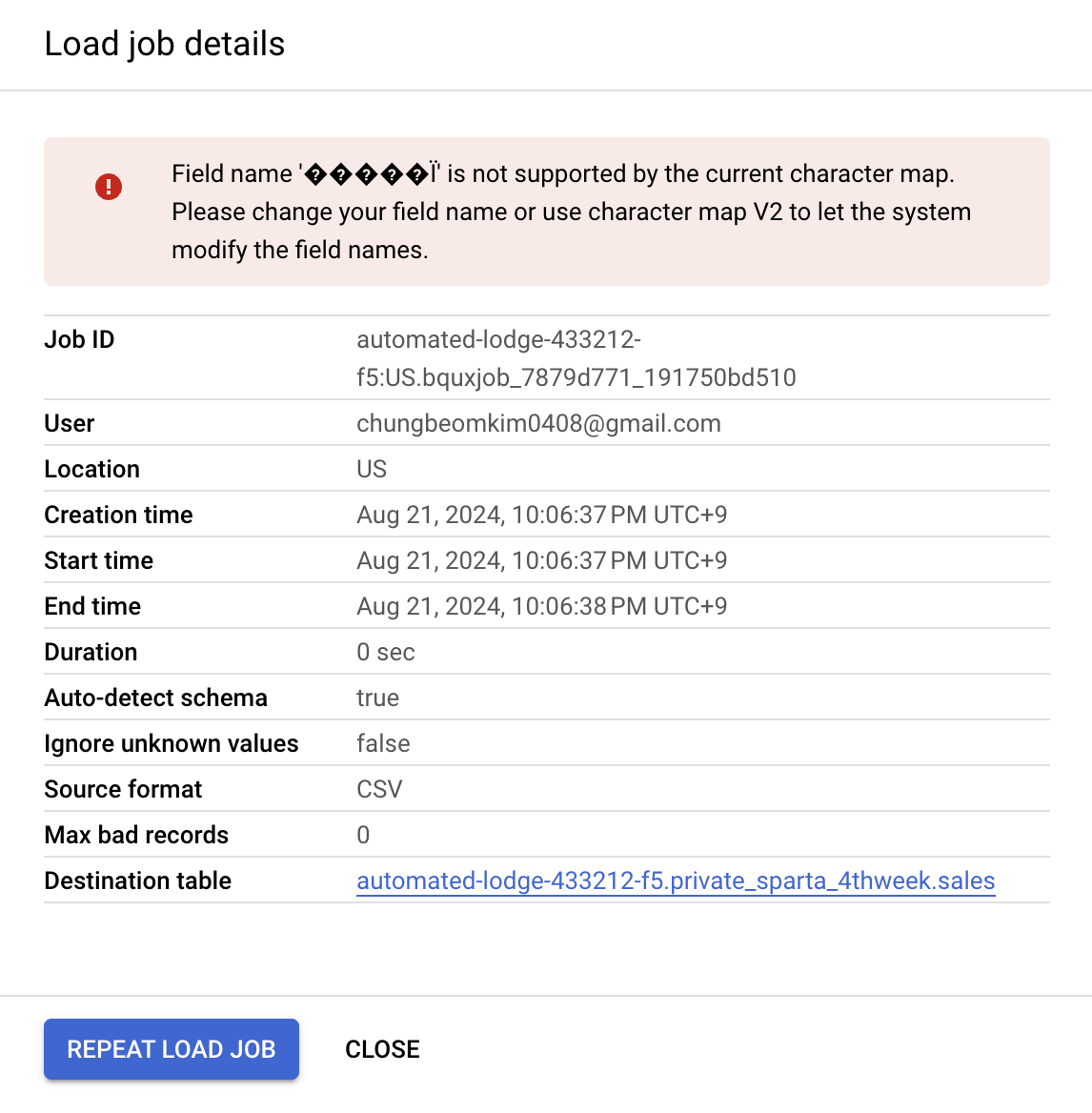
Task: Click the red error exclamation icon
Action: pos(109,187)
